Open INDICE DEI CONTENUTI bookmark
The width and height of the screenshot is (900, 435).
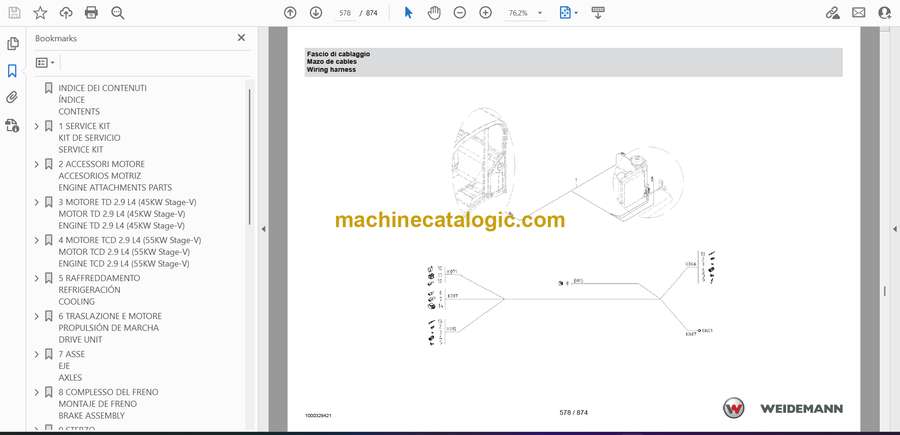click(102, 88)
